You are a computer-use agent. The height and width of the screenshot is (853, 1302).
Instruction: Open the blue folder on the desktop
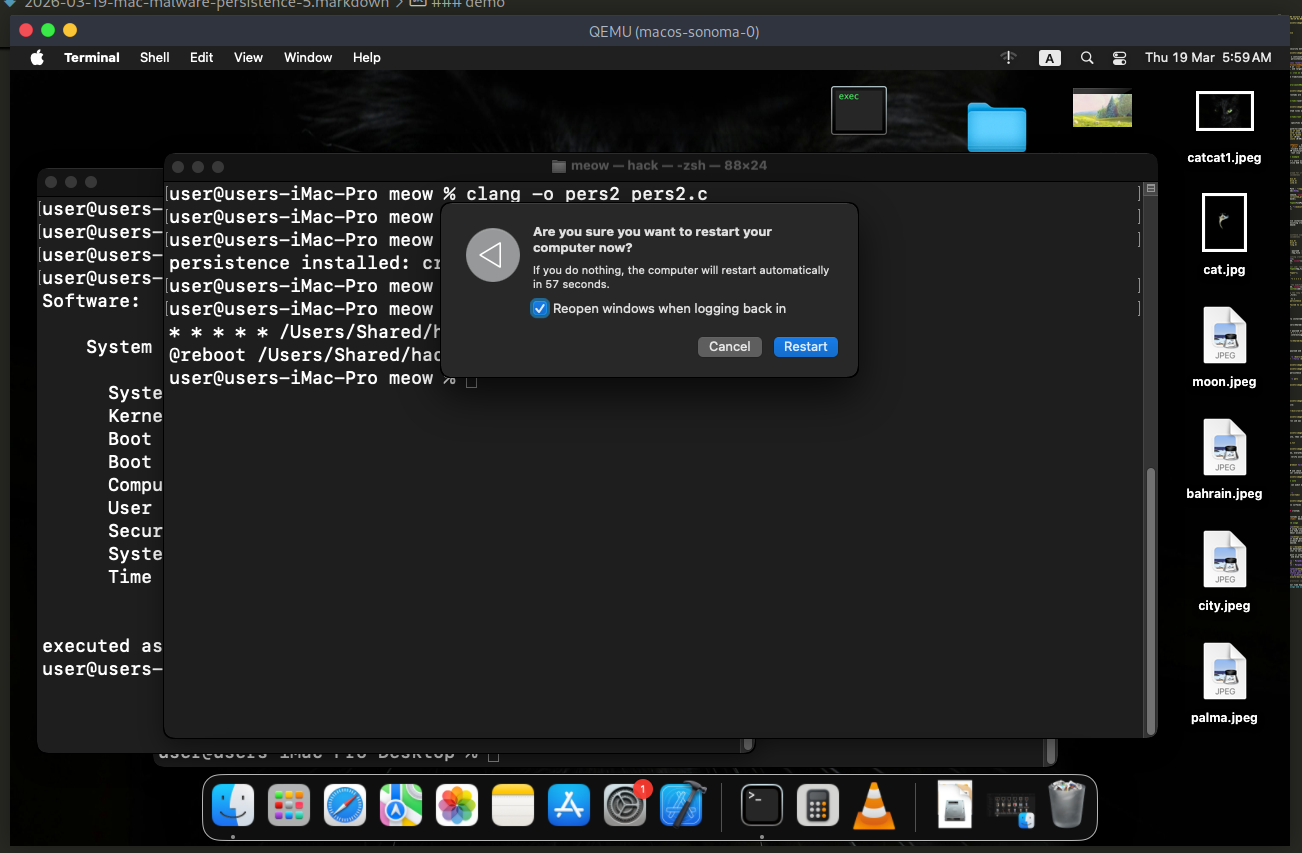(996, 128)
